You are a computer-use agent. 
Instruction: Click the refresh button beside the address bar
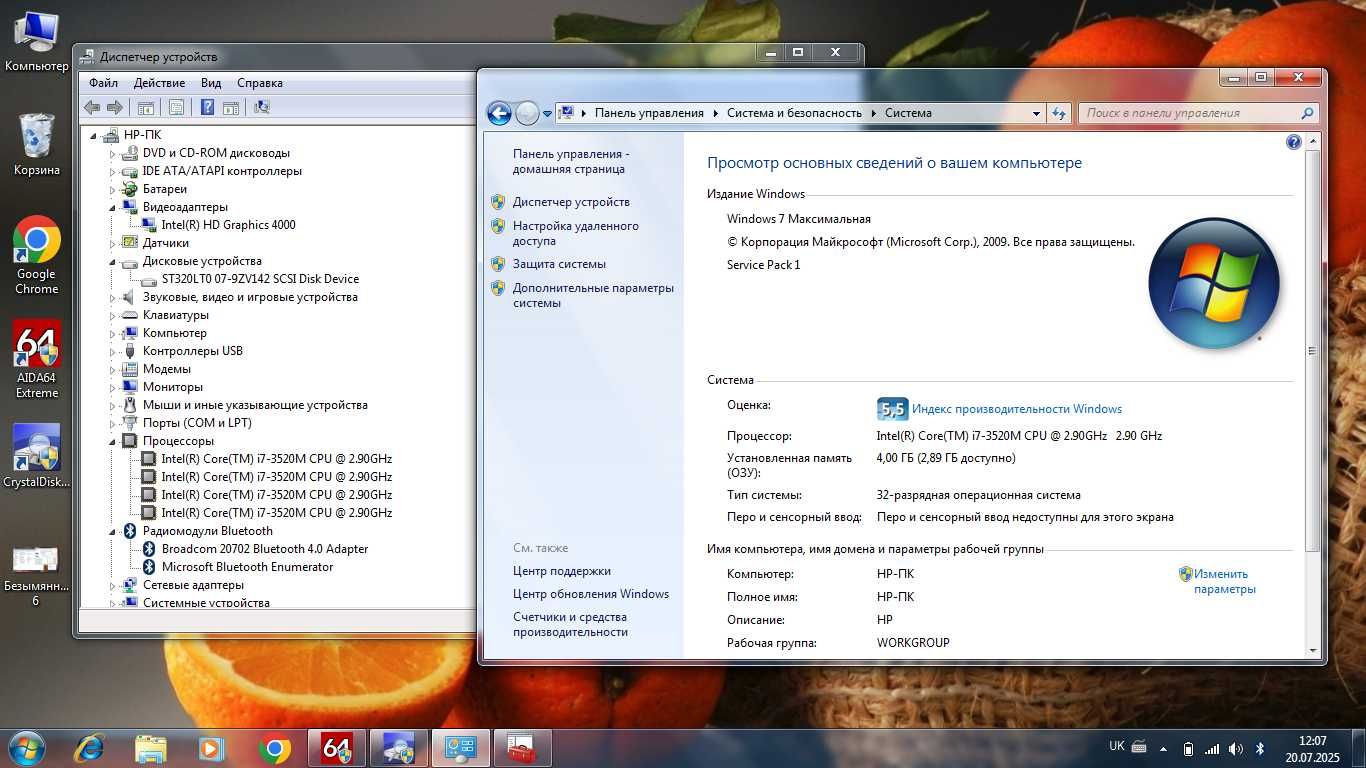point(1059,113)
